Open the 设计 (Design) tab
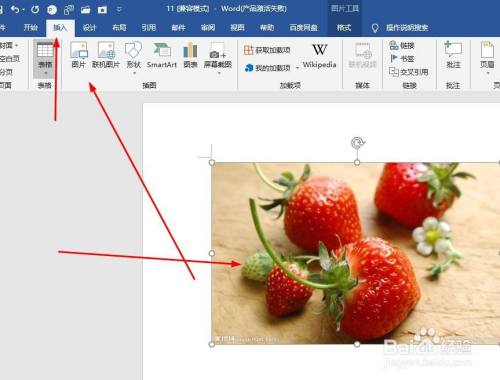This screenshot has height=380, width=500. click(x=89, y=28)
